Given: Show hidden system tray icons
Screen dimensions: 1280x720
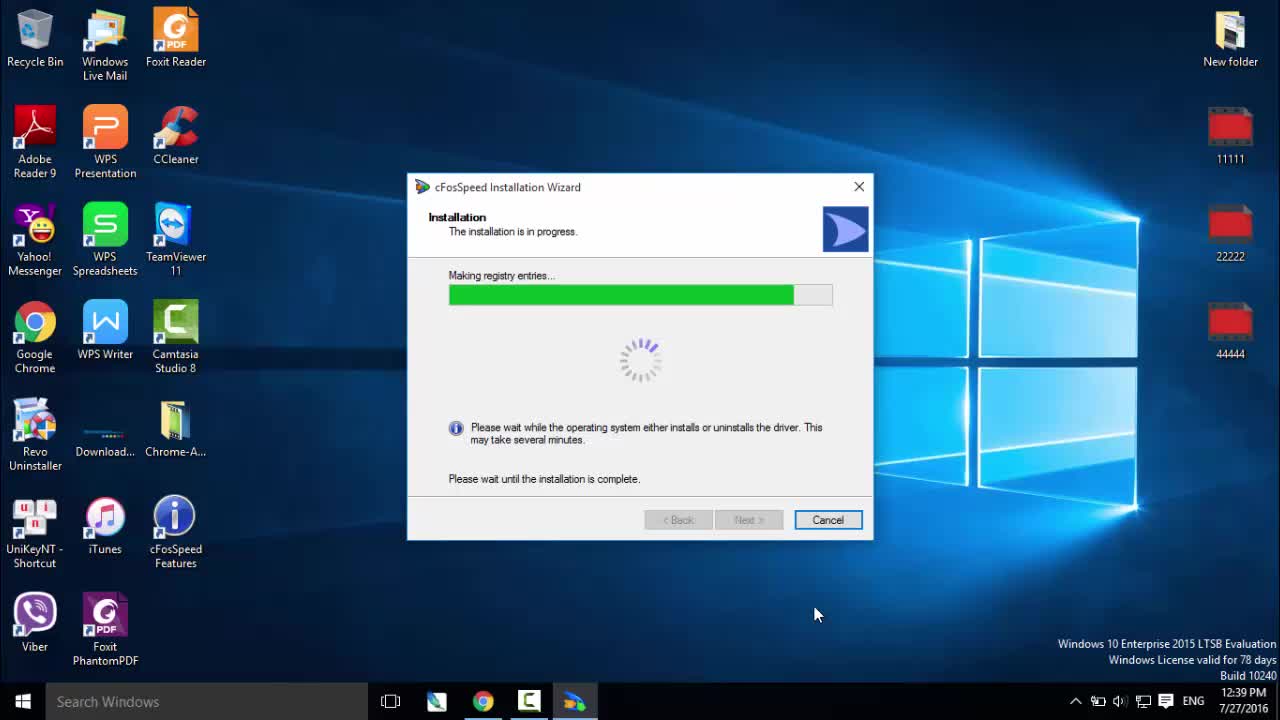Looking at the screenshot, I should (x=1075, y=701).
